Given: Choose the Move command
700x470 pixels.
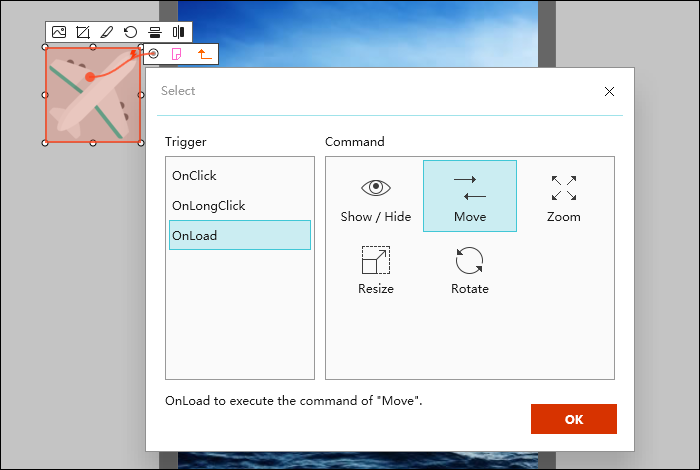Looking at the screenshot, I should click(470, 196).
